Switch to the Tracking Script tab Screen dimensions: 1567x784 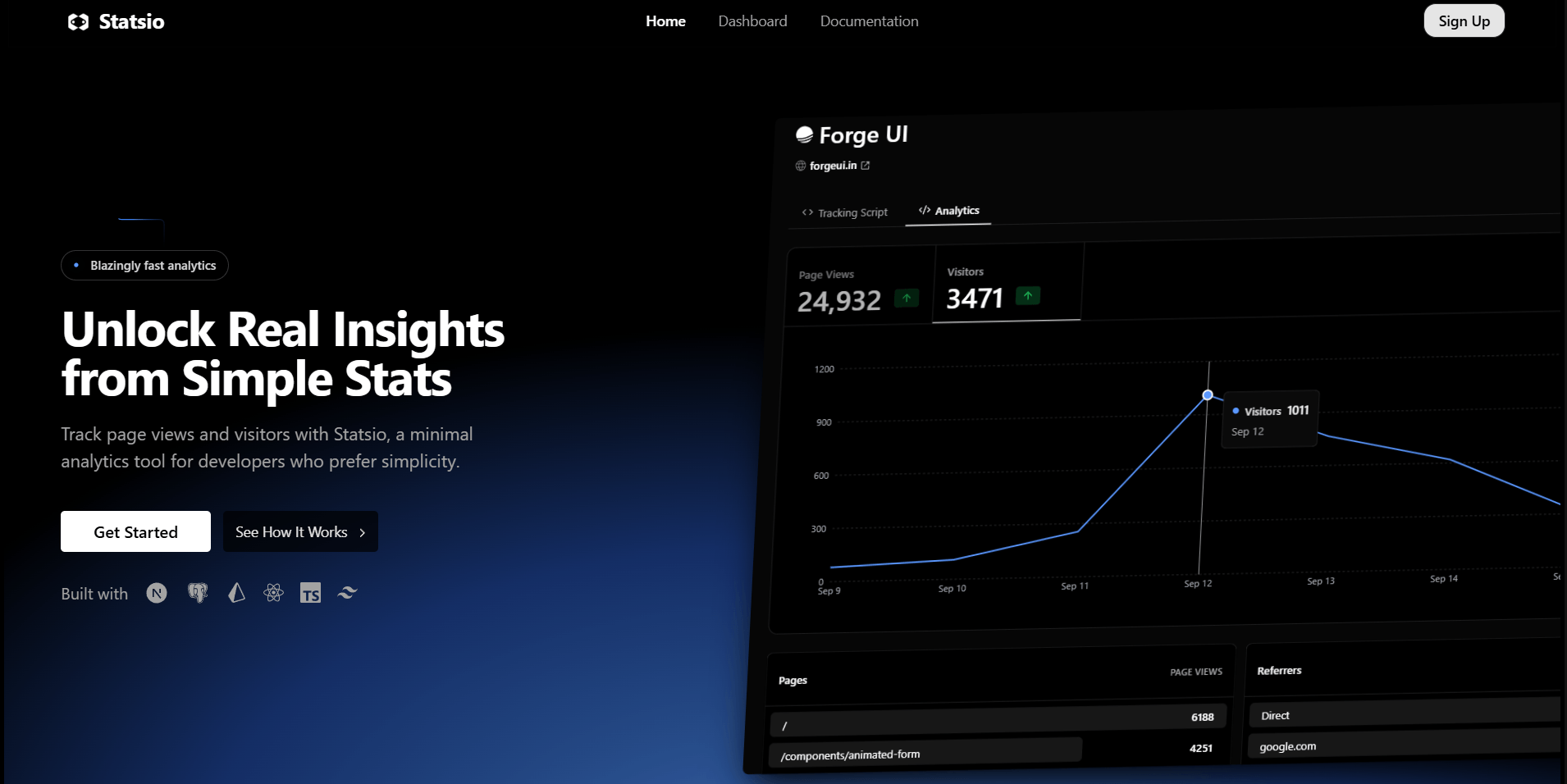tap(845, 212)
